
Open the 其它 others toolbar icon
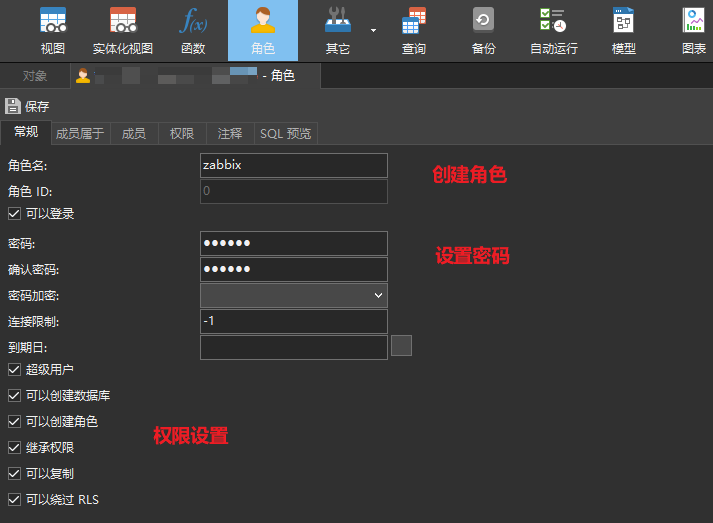pos(337,30)
